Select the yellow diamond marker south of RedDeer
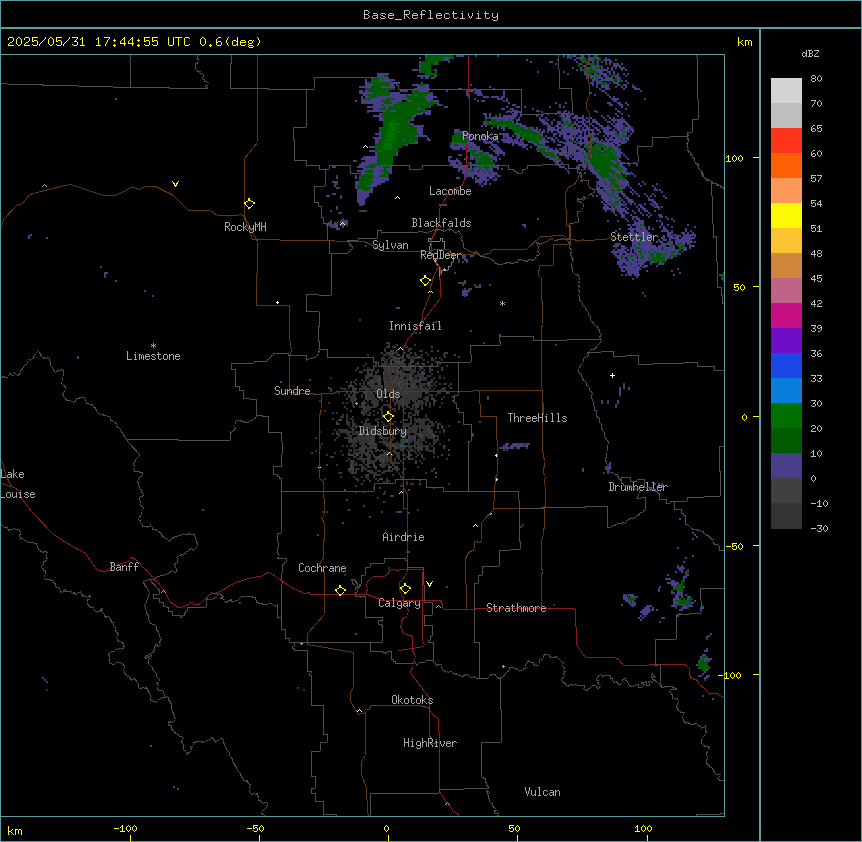Image resolution: width=862 pixels, height=842 pixels. pyautogui.click(x=426, y=281)
